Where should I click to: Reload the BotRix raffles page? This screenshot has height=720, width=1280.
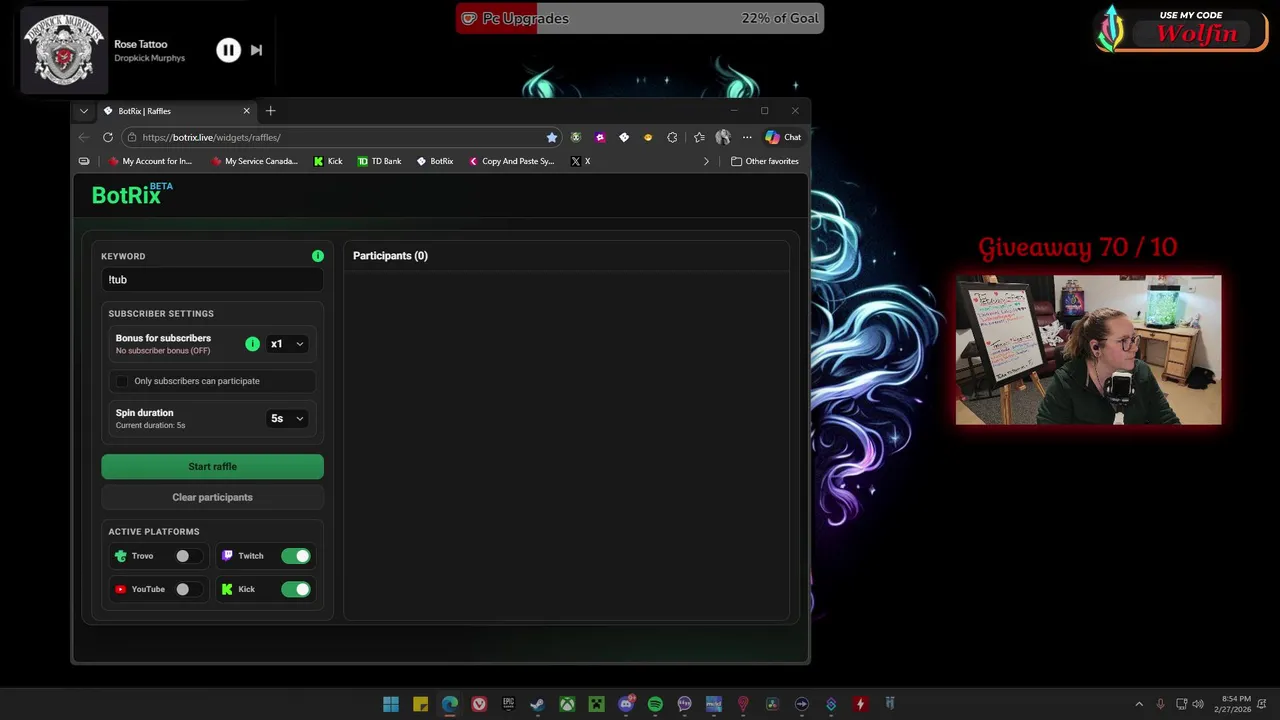pos(108,137)
